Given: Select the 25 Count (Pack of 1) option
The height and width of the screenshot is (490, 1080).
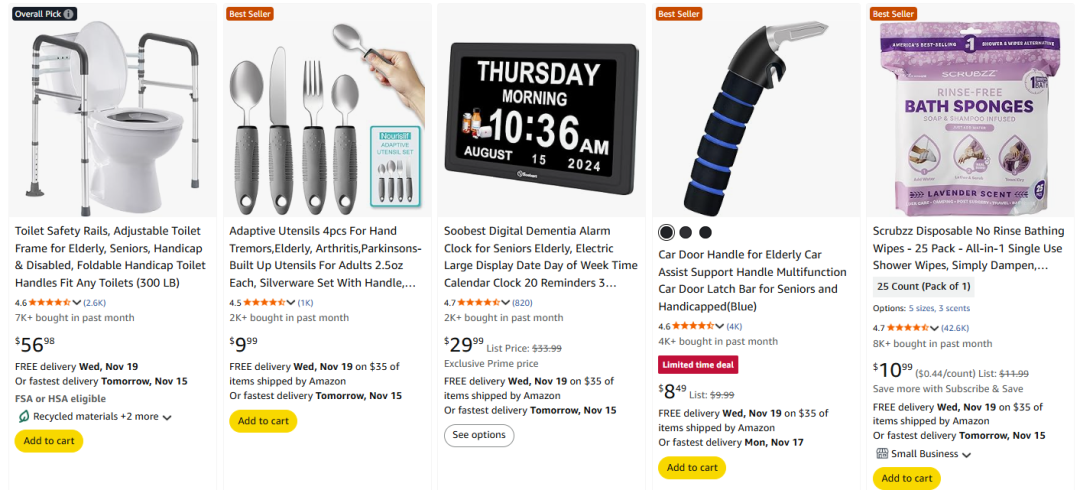Looking at the screenshot, I should coord(924,286).
